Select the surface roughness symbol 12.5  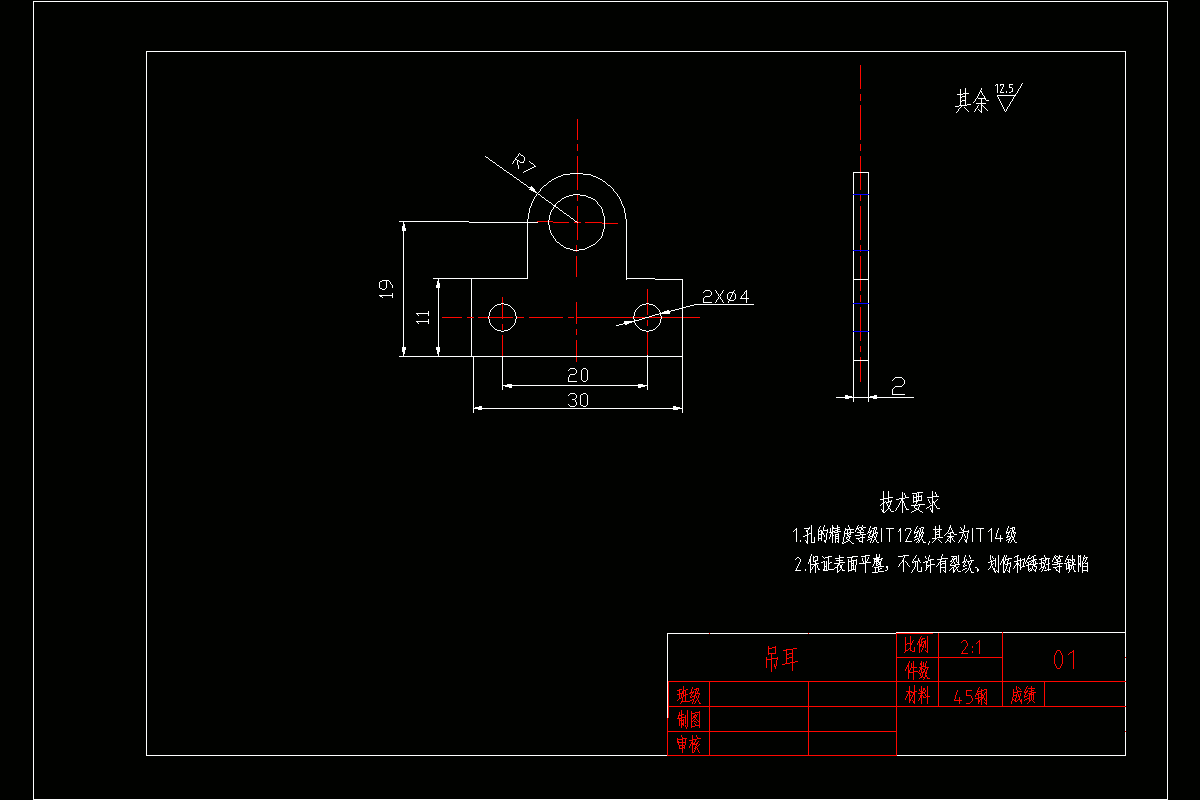(1005, 95)
